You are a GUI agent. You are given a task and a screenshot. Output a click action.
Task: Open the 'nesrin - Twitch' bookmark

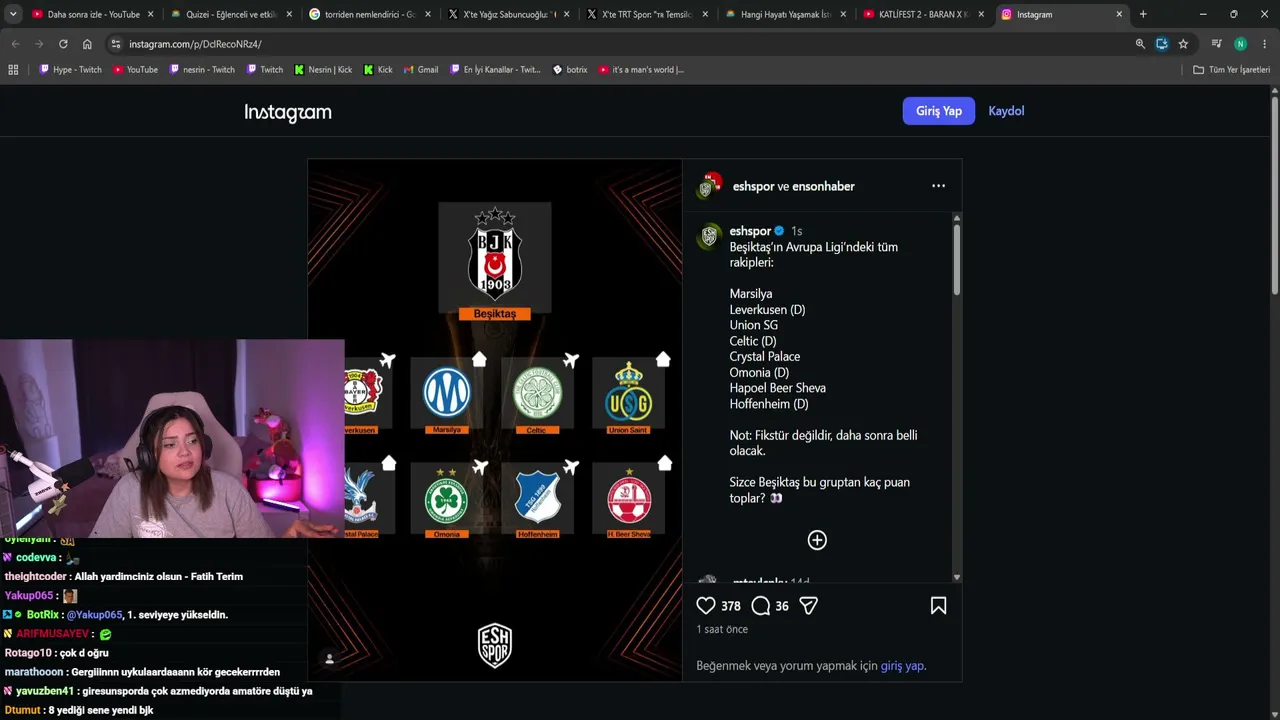[203, 70]
